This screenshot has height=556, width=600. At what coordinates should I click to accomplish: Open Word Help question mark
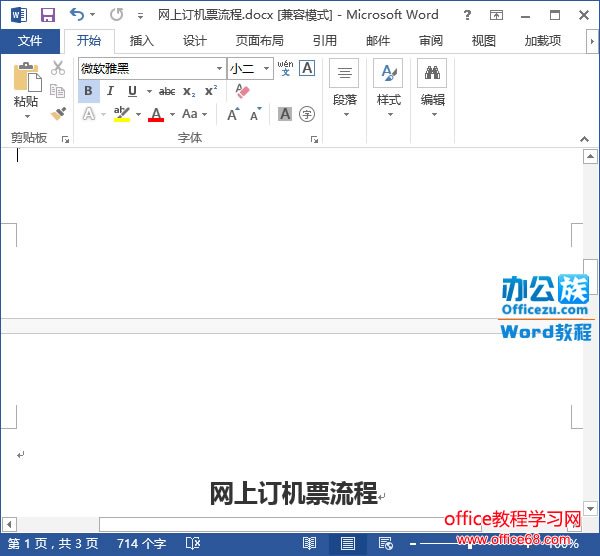click(467, 15)
